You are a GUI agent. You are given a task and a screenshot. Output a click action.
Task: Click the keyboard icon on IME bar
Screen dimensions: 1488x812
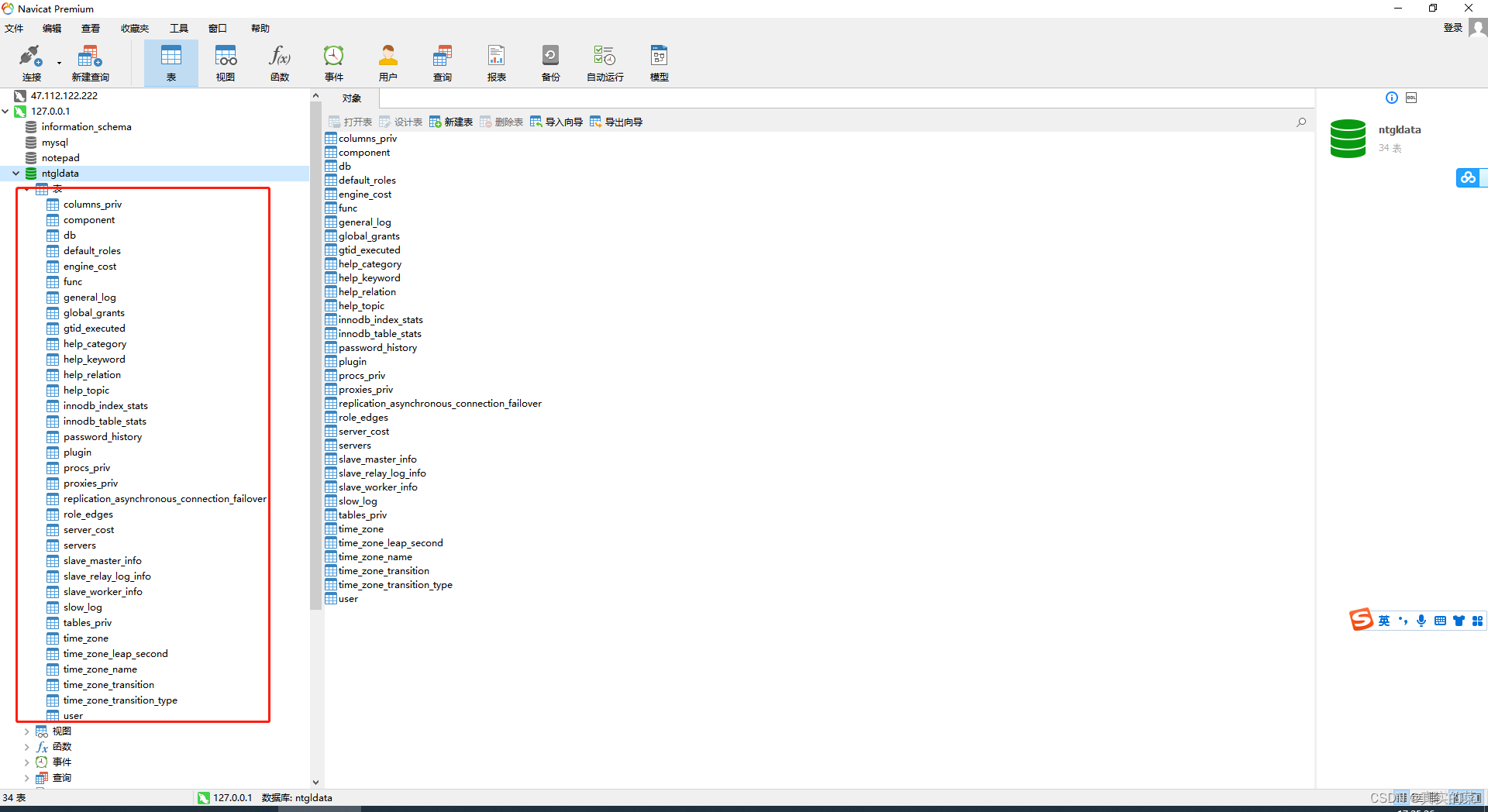1440,621
